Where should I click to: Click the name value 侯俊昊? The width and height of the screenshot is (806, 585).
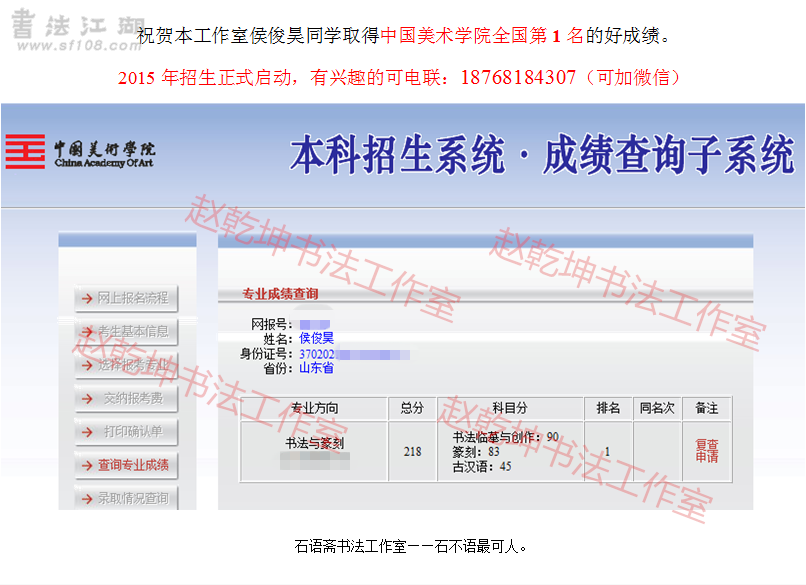(x=317, y=338)
